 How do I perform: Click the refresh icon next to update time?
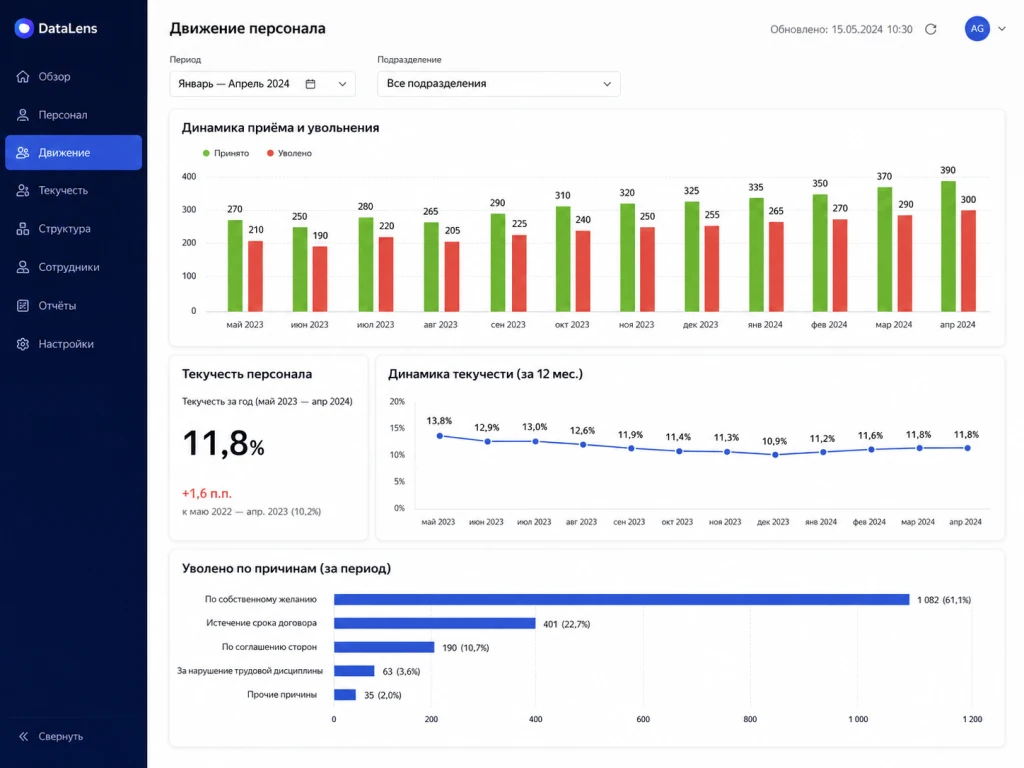[x=931, y=29]
